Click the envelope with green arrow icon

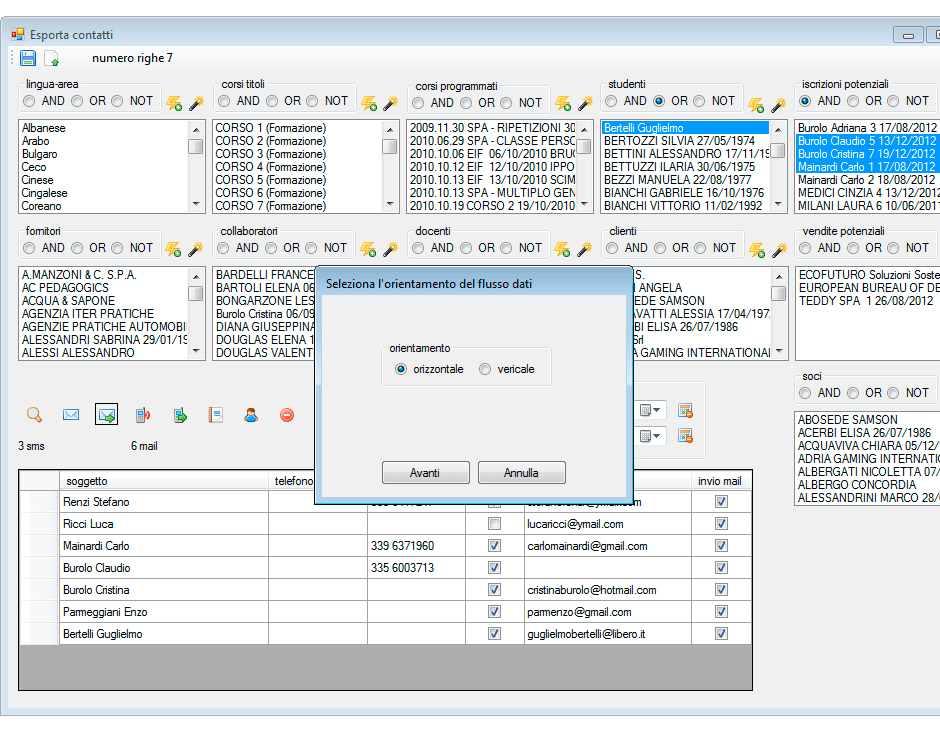[107, 415]
